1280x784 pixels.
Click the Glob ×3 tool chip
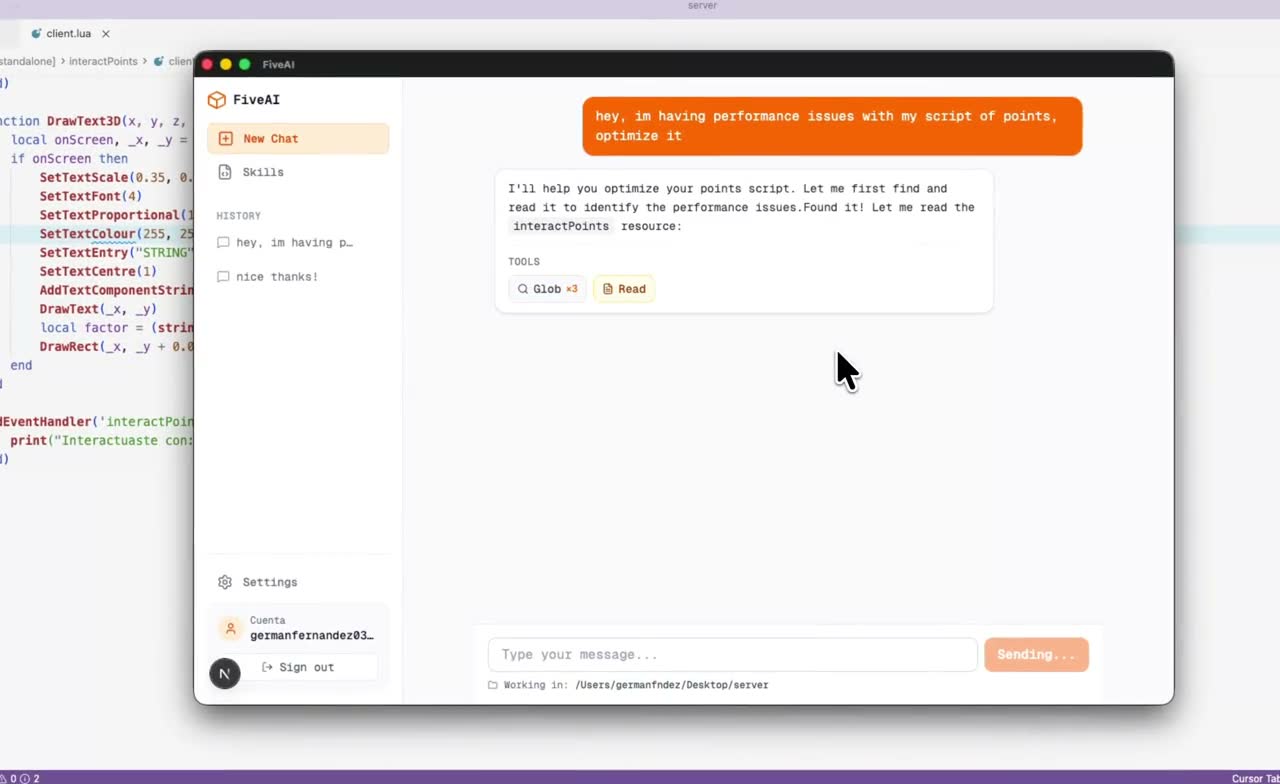[x=547, y=289]
